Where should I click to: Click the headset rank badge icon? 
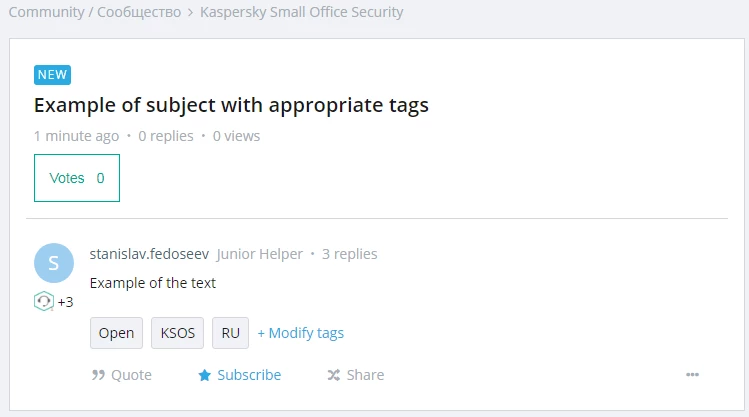tap(44, 301)
